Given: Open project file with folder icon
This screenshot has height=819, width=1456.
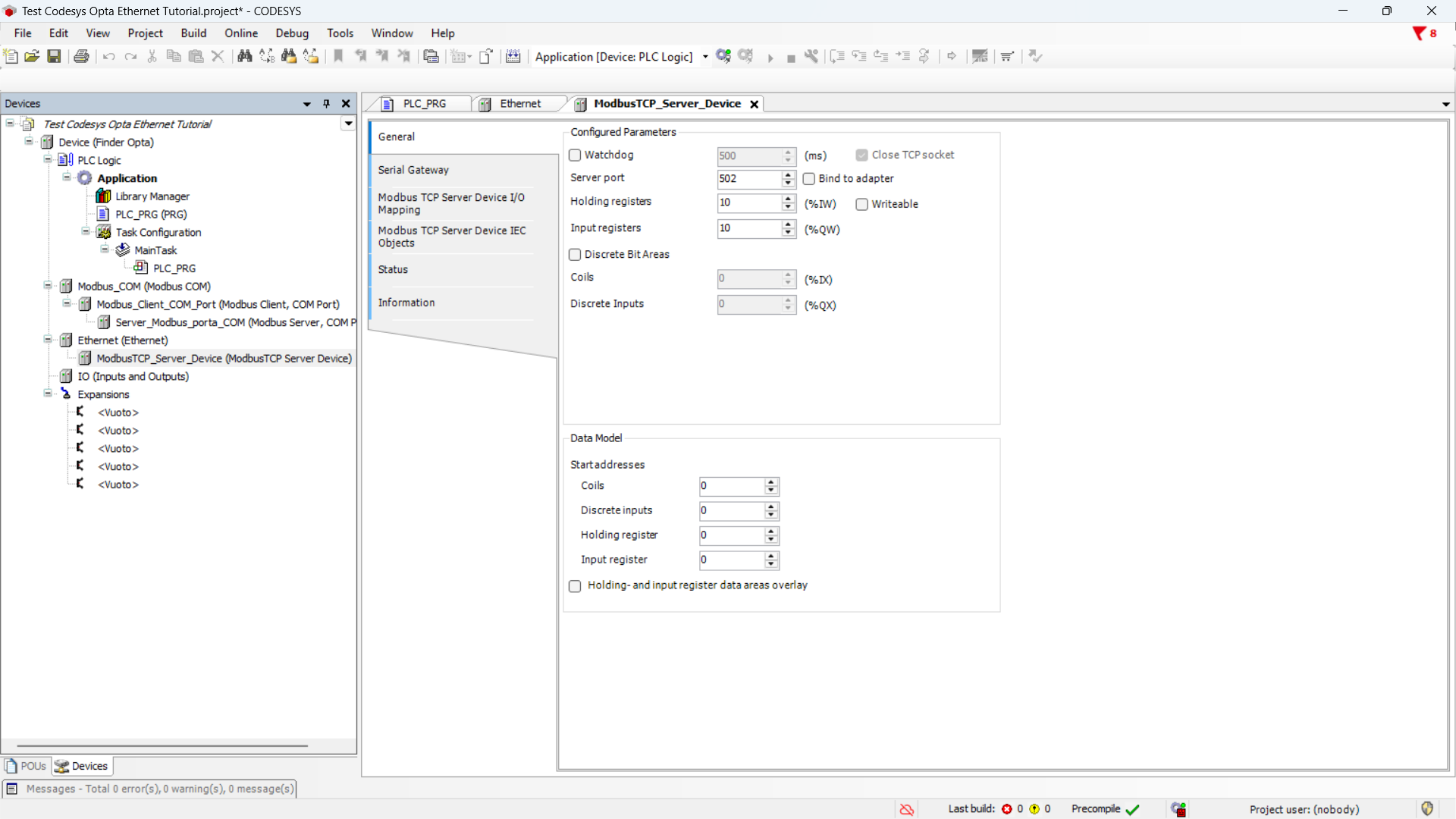Looking at the screenshot, I should [32, 56].
